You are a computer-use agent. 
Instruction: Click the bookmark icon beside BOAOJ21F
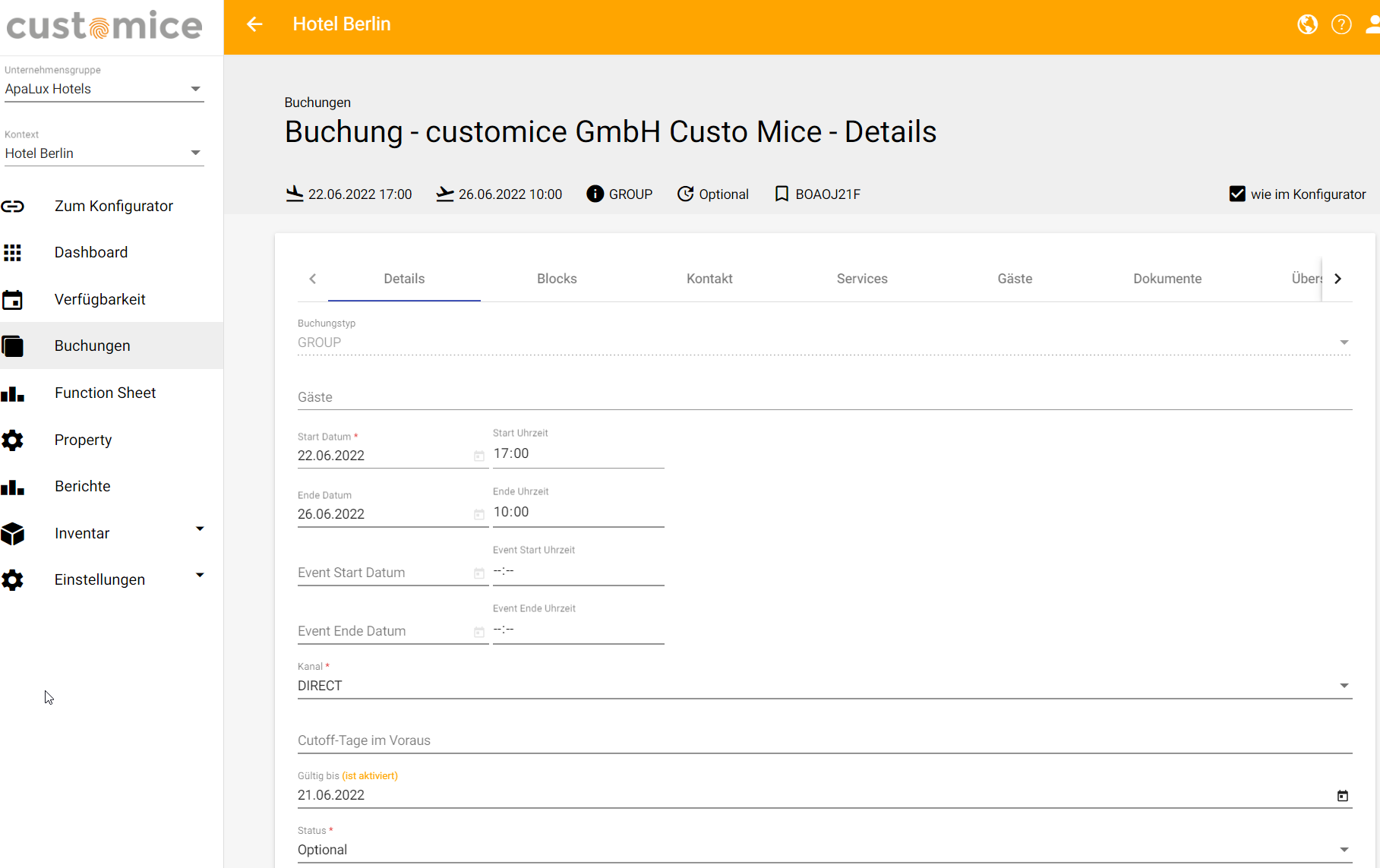click(782, 194)
